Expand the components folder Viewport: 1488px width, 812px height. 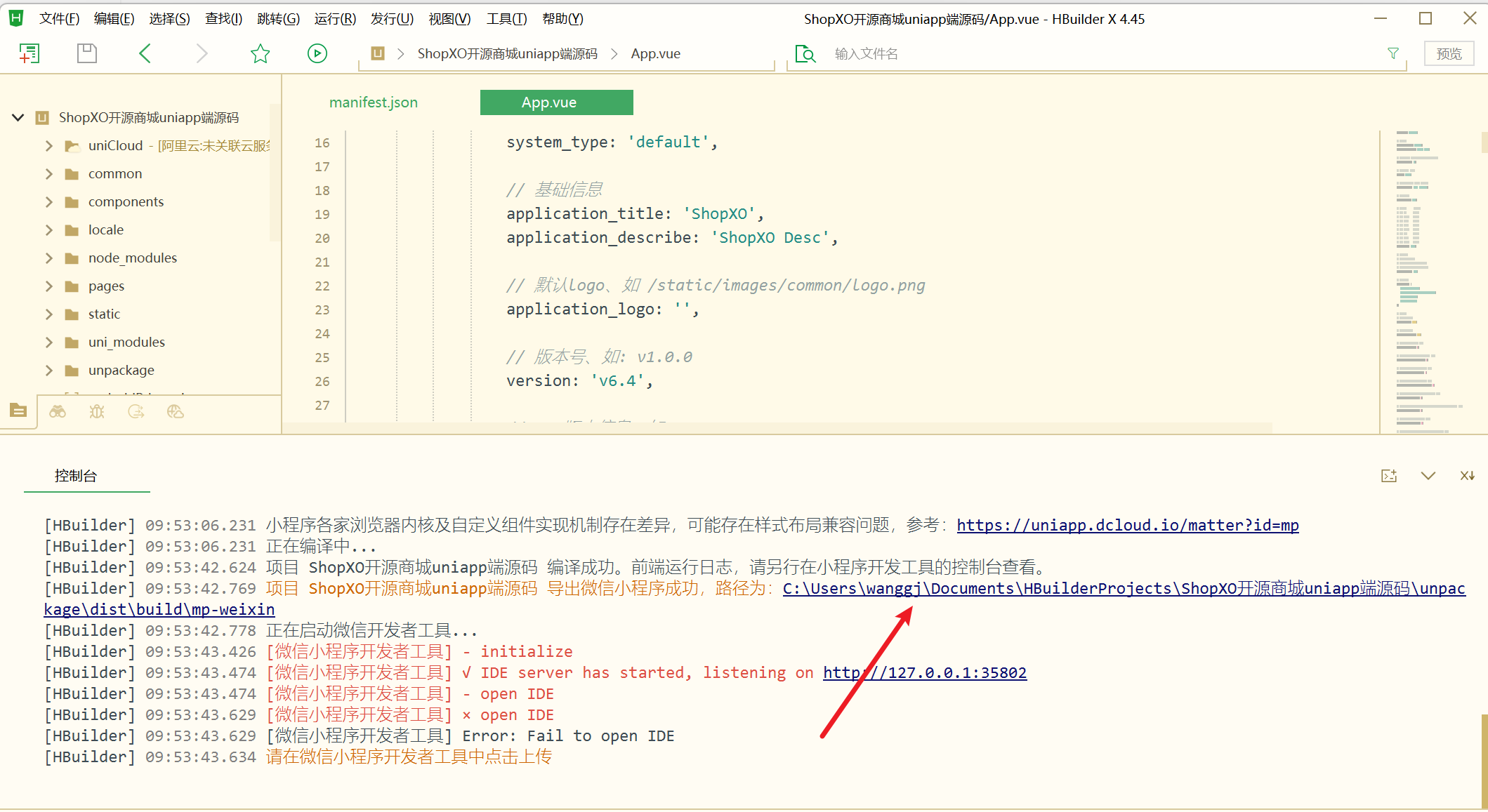point(49,201)
